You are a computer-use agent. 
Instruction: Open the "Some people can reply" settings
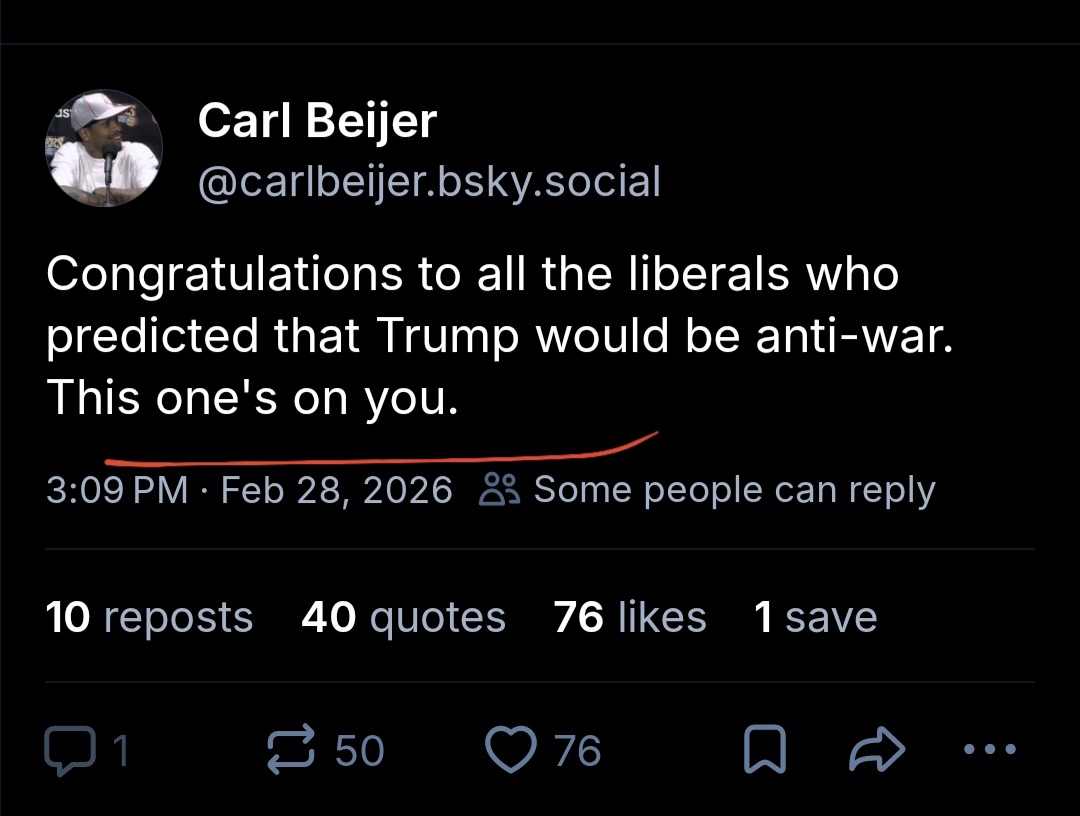click(733, 490)
